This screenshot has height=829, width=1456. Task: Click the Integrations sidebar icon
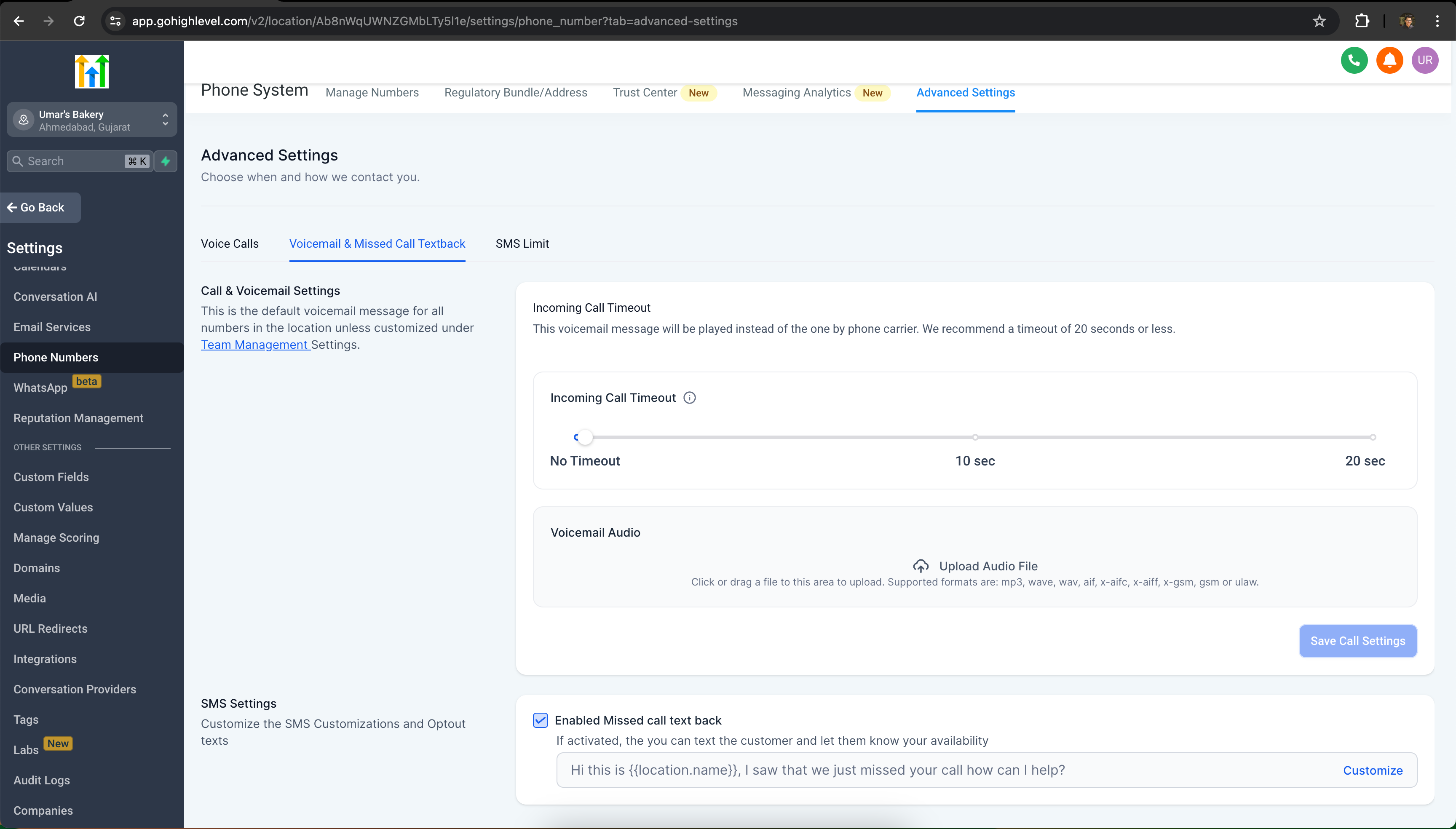click(44, 659)
